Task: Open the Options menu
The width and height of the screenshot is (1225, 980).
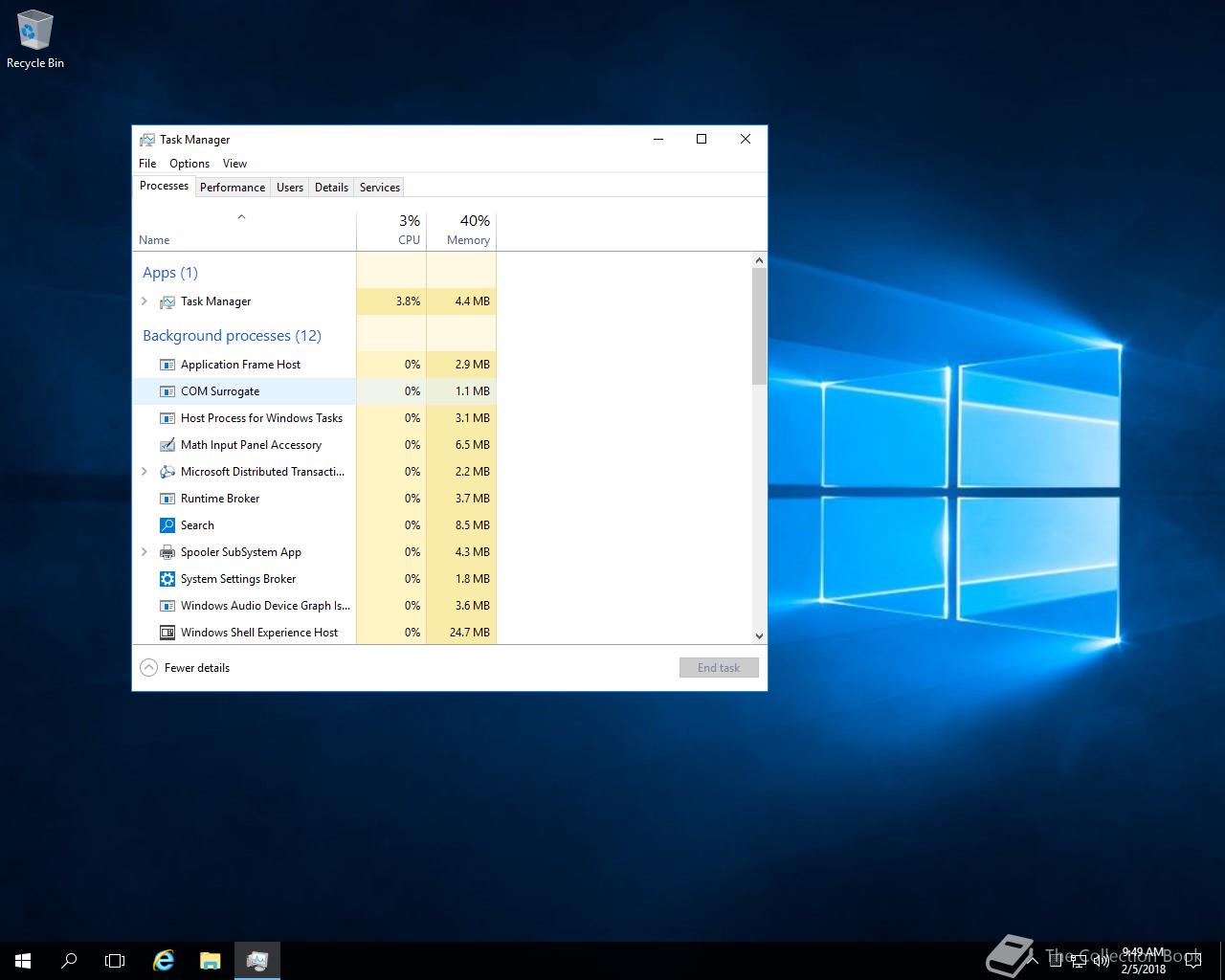Action: 189,164
